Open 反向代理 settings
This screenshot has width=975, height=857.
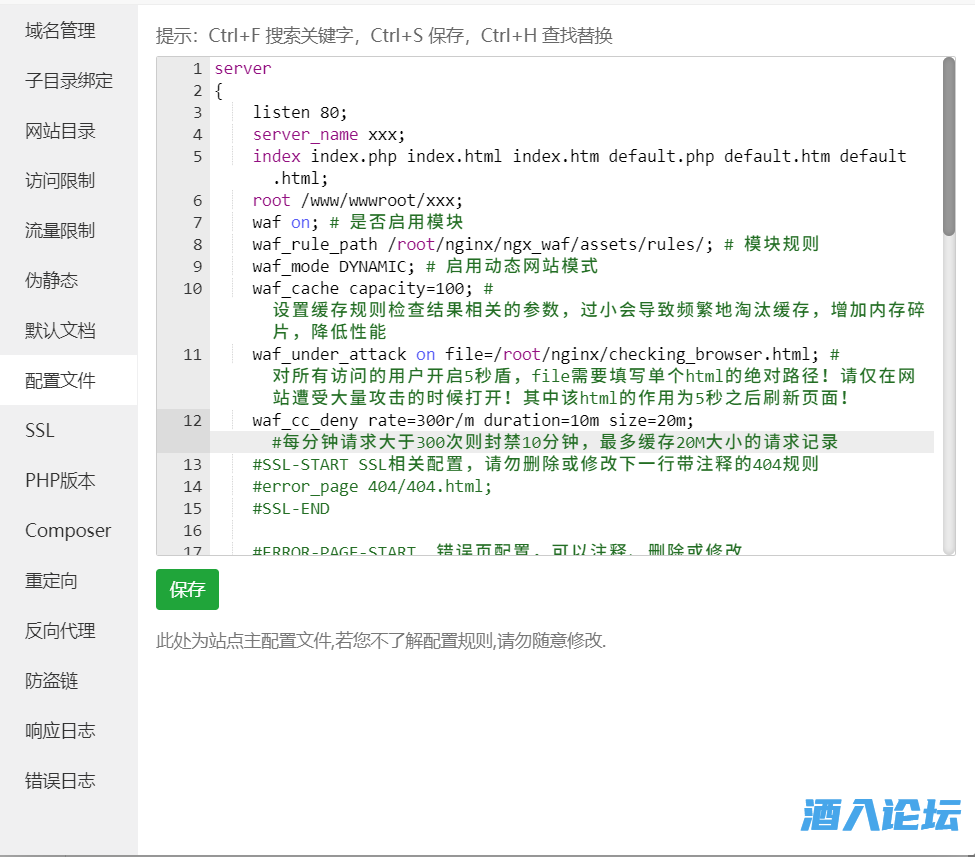click(60, 631)
